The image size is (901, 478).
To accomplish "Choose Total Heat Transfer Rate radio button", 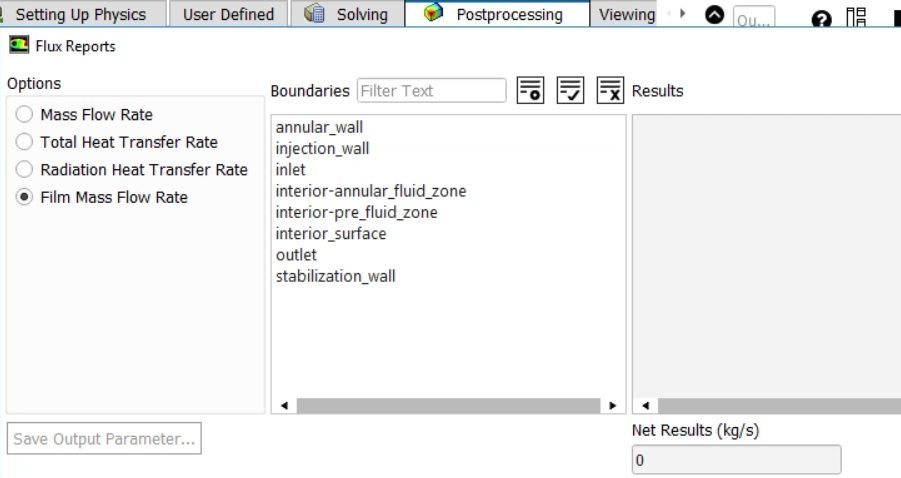I will pos(24,142).
